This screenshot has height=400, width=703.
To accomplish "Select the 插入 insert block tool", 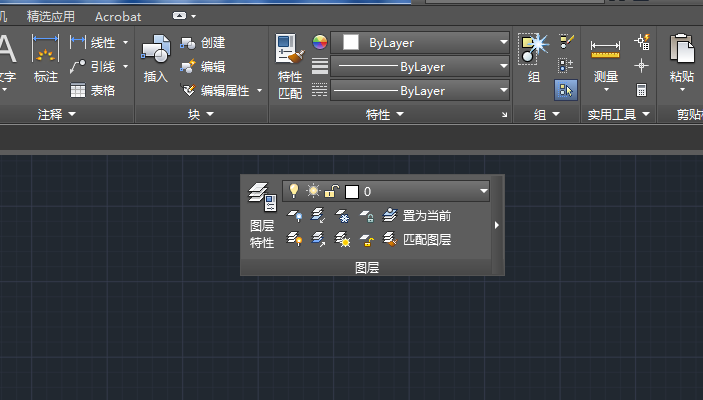I will tap(156, 59).
